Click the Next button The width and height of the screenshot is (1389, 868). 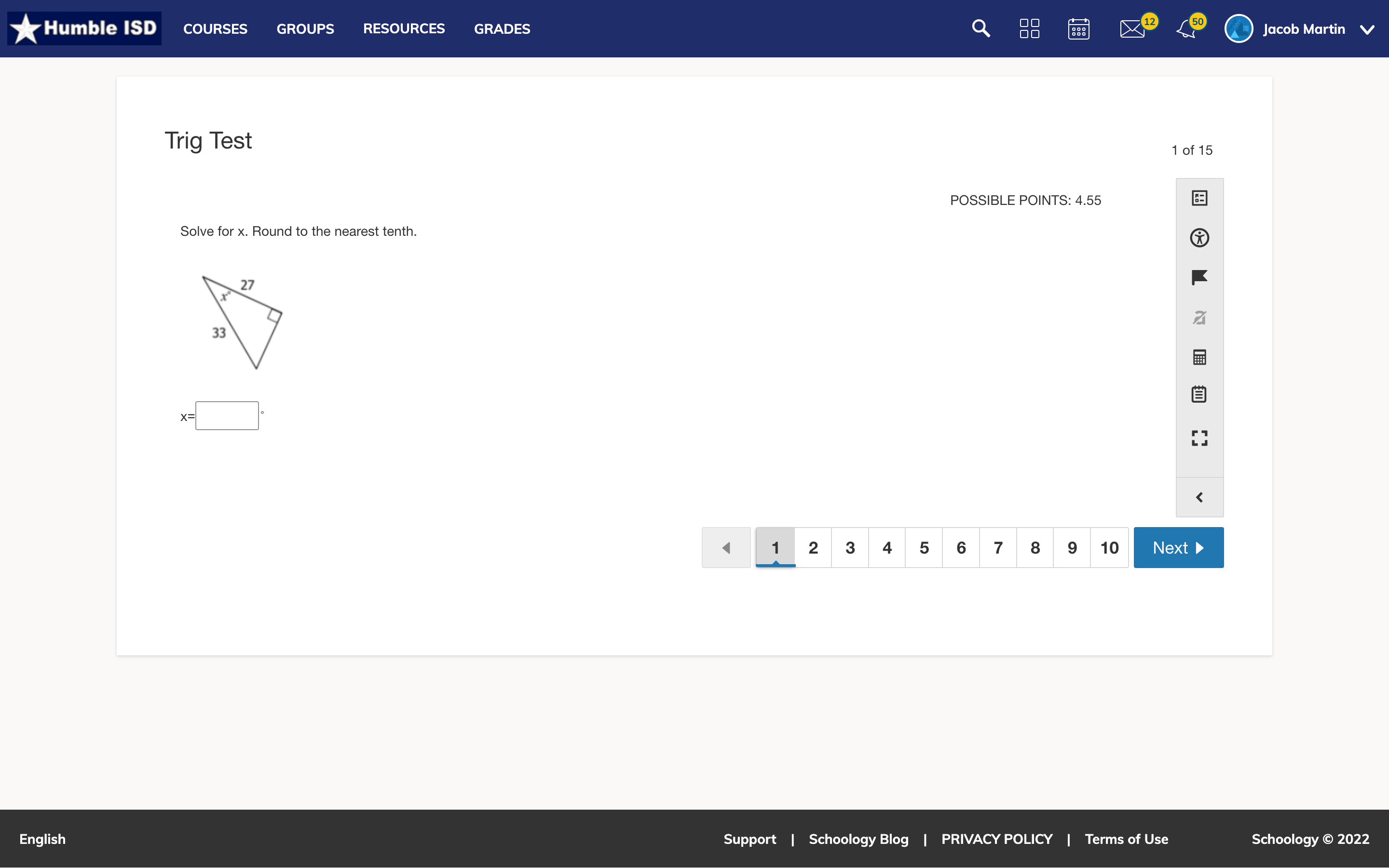click(x=1178, y=548)
